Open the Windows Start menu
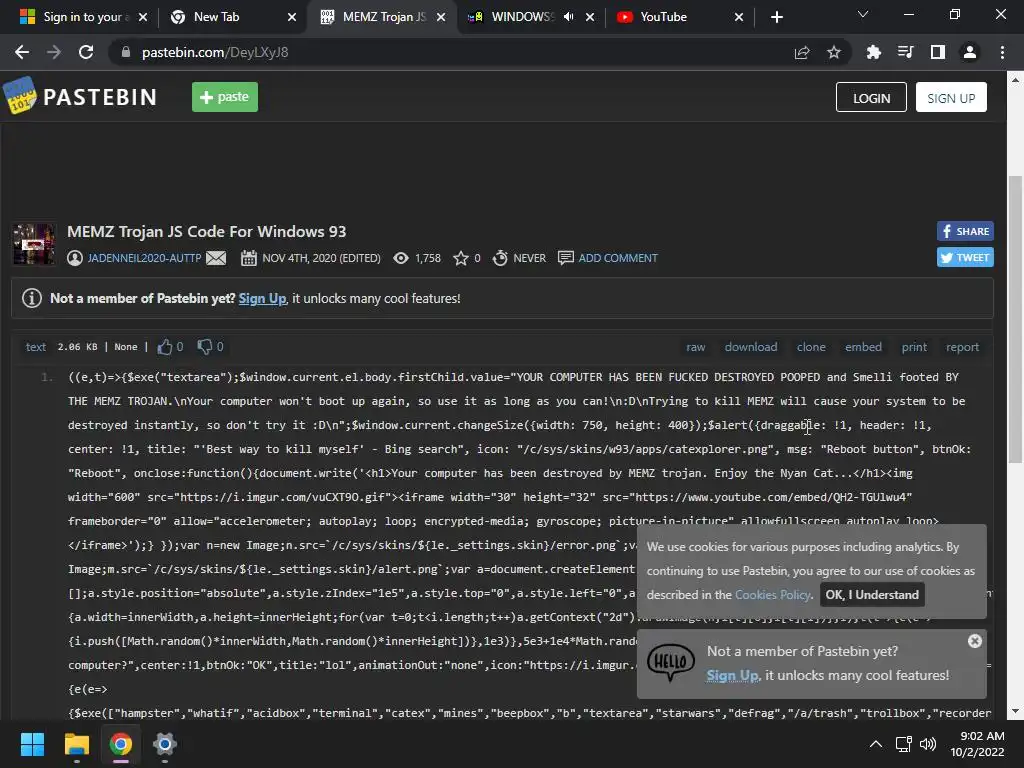This screenshot has height=768, width=1024. tap(32, 744)
